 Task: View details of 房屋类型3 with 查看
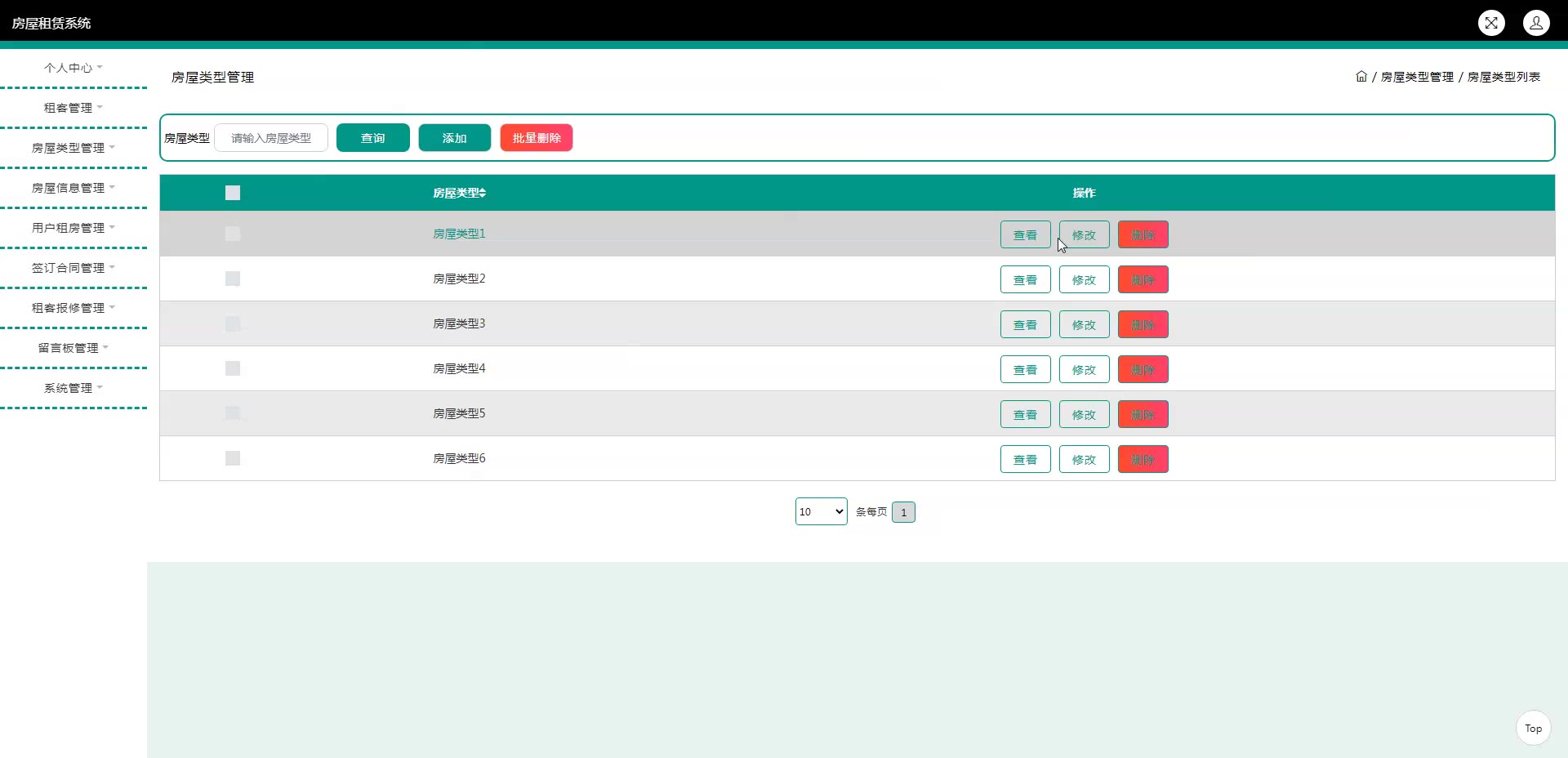pos(1026,324)
